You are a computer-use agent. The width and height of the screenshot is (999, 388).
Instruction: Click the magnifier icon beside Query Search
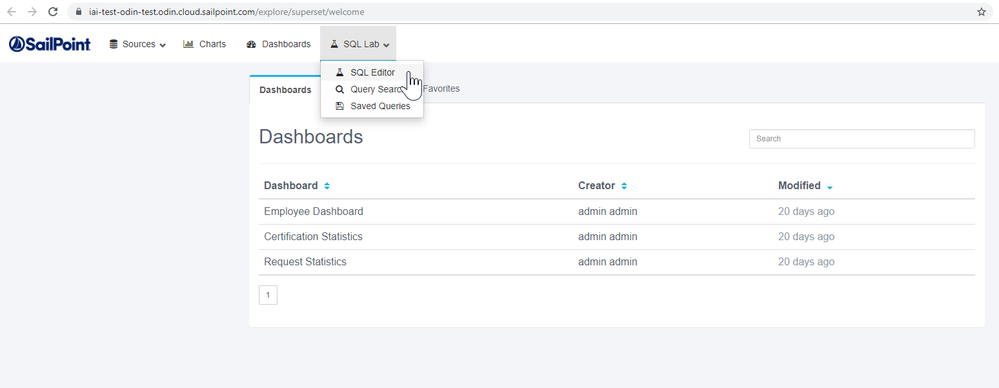click(x=340, y=89)
